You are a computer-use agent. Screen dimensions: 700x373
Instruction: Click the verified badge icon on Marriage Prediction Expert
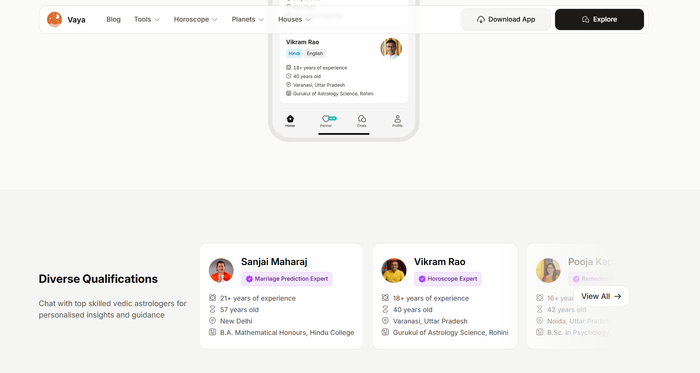point(249,279)
